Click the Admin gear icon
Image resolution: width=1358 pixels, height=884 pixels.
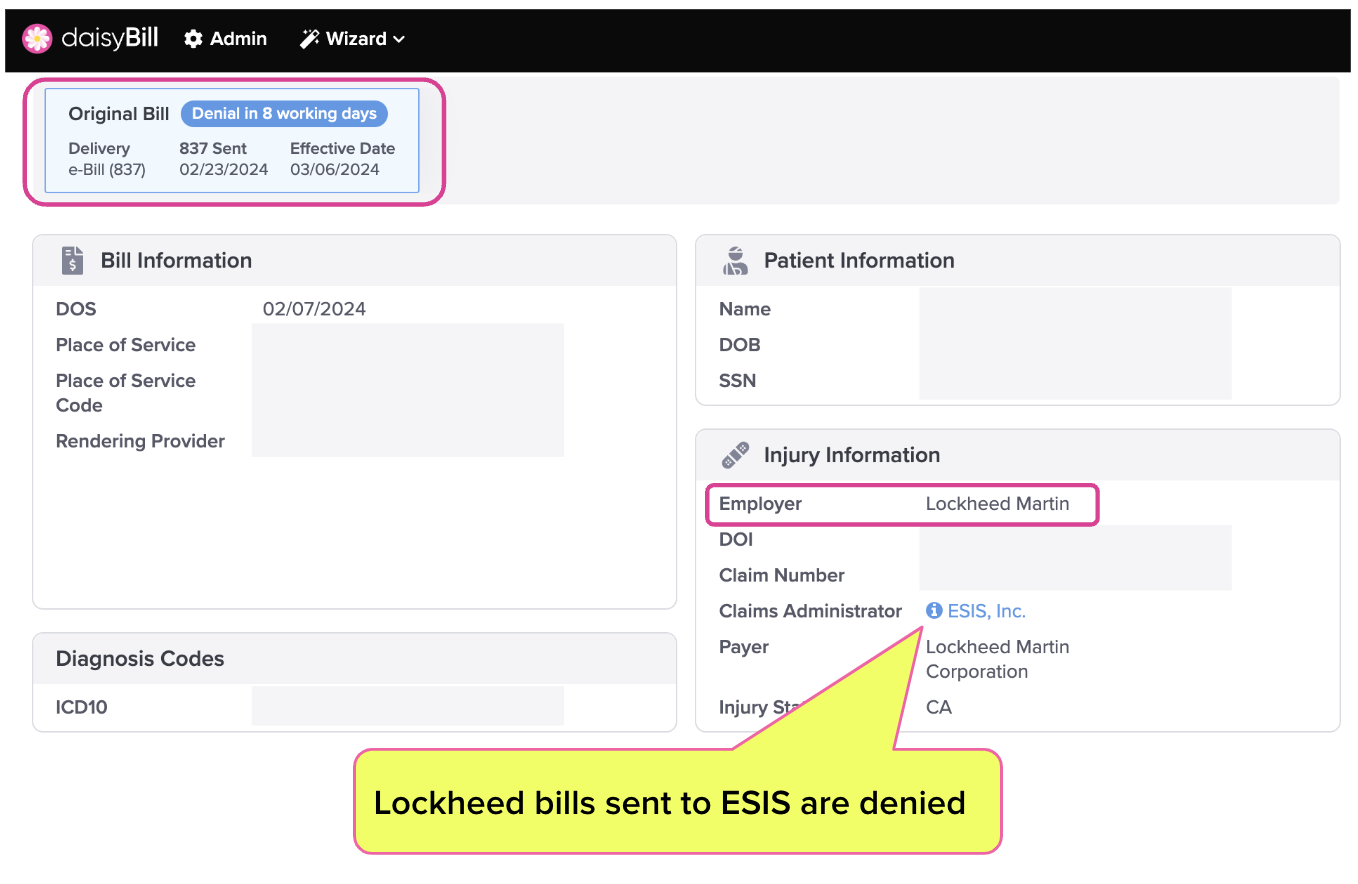194,39
